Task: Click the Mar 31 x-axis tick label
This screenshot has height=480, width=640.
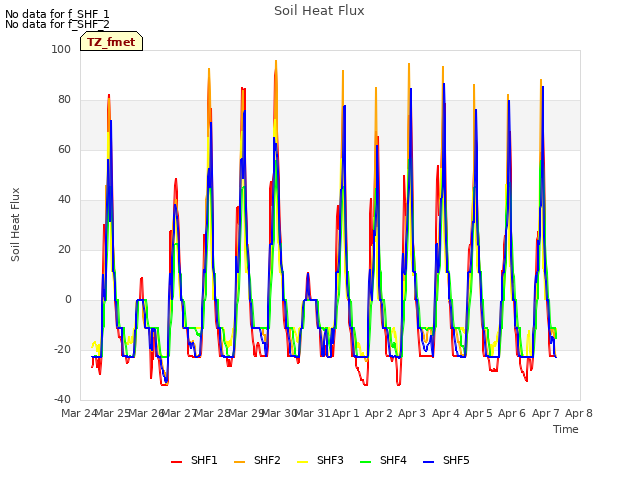Action: [x=313, y=413]
